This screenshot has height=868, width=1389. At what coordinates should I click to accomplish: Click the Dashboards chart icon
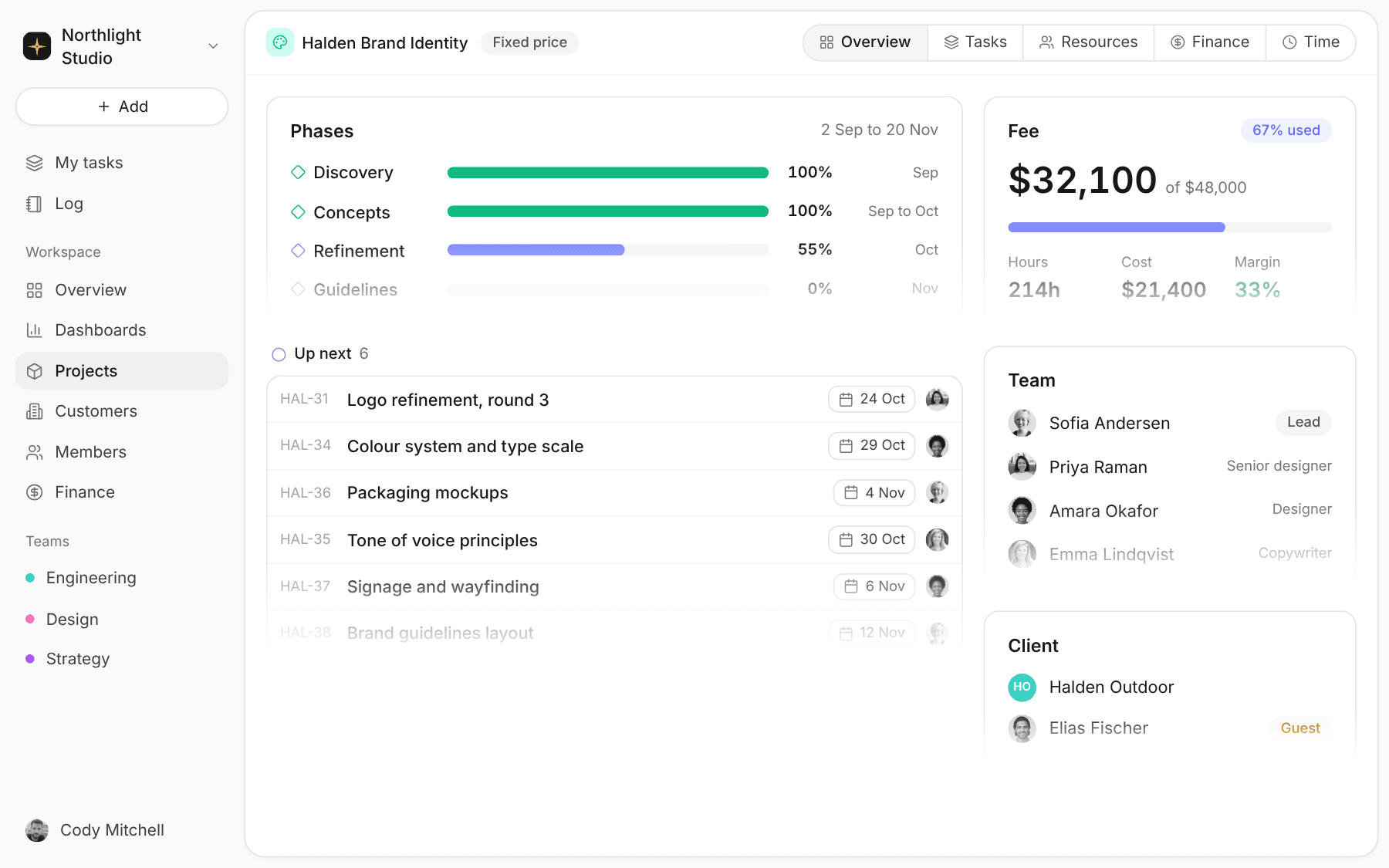(34, 330)
